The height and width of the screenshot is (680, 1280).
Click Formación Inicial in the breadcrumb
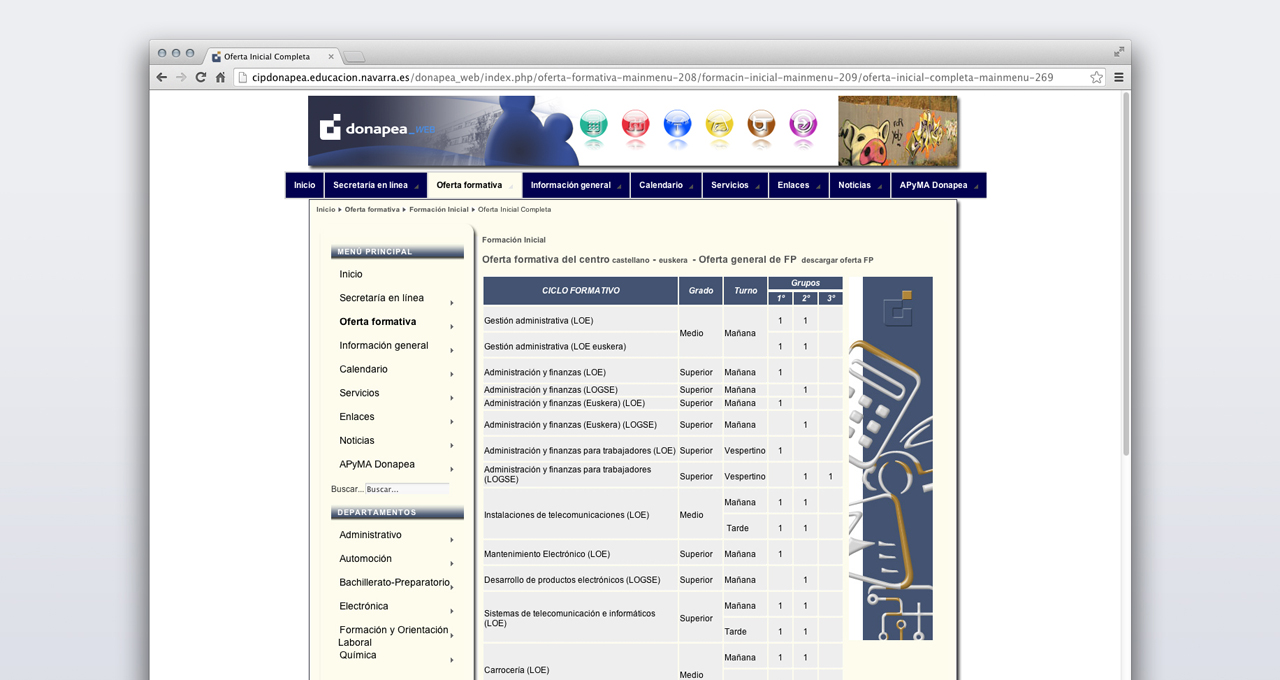click(x=438, y=210)
